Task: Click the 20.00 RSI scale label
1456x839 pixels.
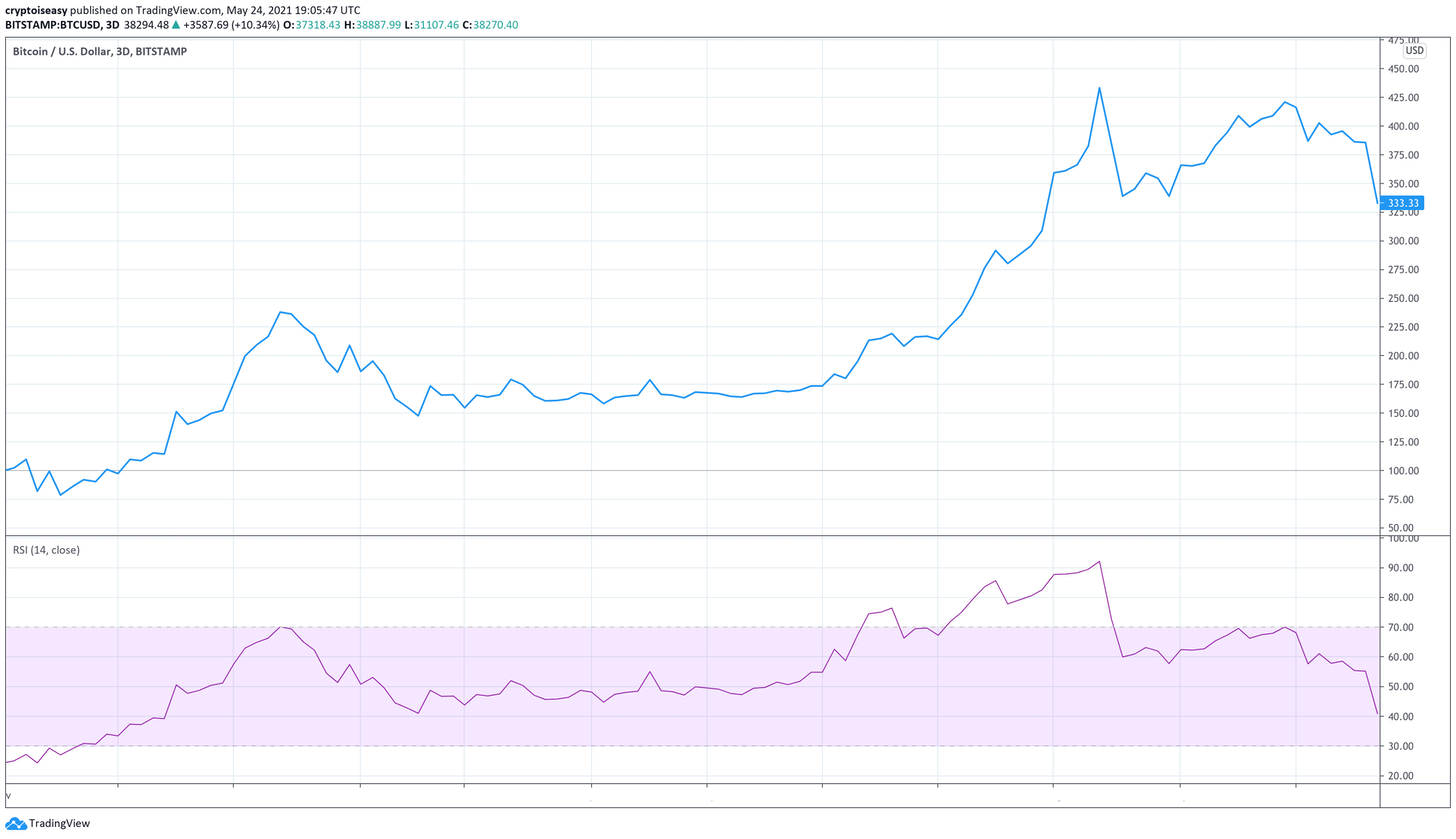Action: (1400, 776)
